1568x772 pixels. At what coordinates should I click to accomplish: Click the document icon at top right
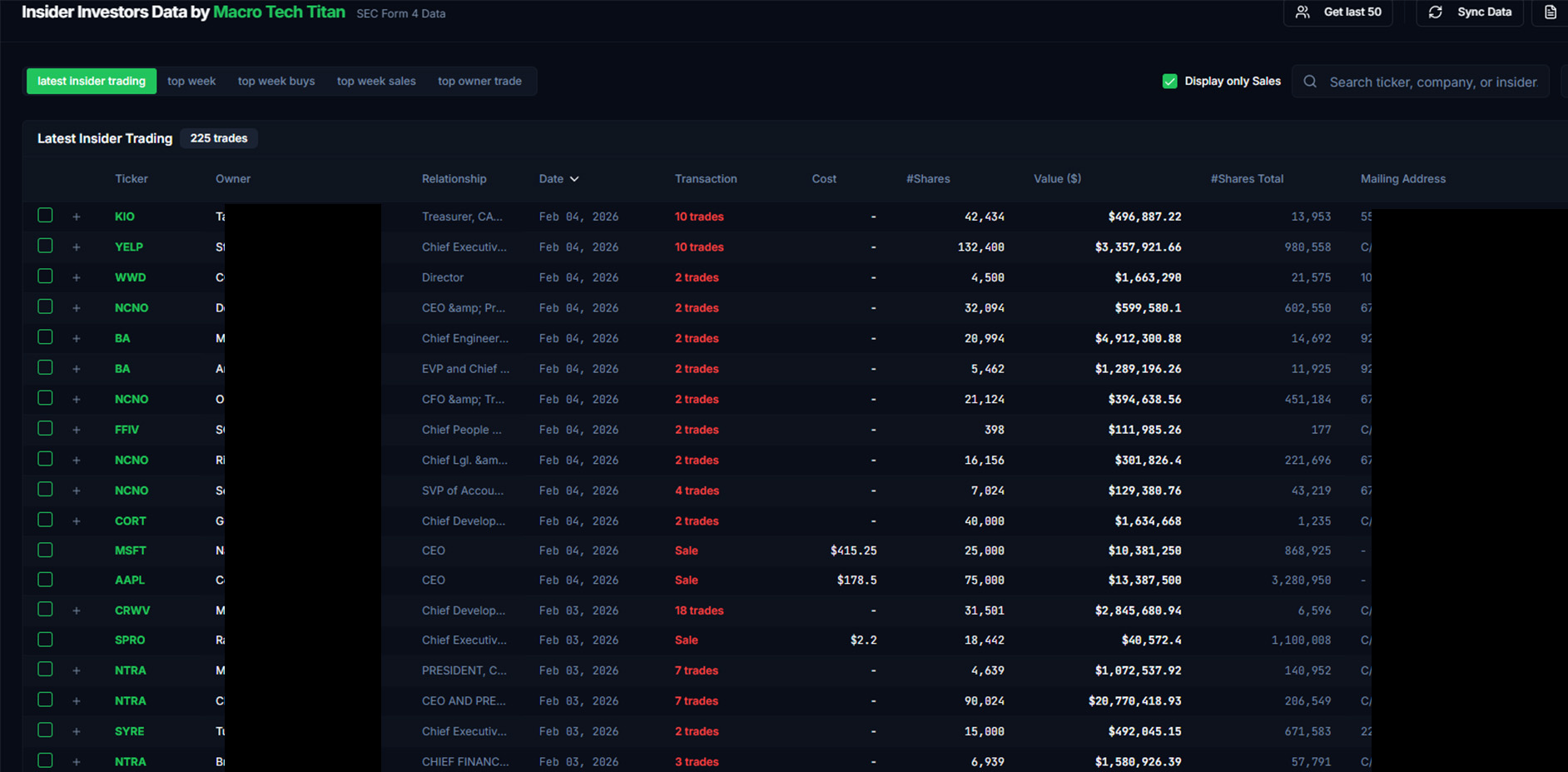pyautogui.click(x=1550, y=12)
